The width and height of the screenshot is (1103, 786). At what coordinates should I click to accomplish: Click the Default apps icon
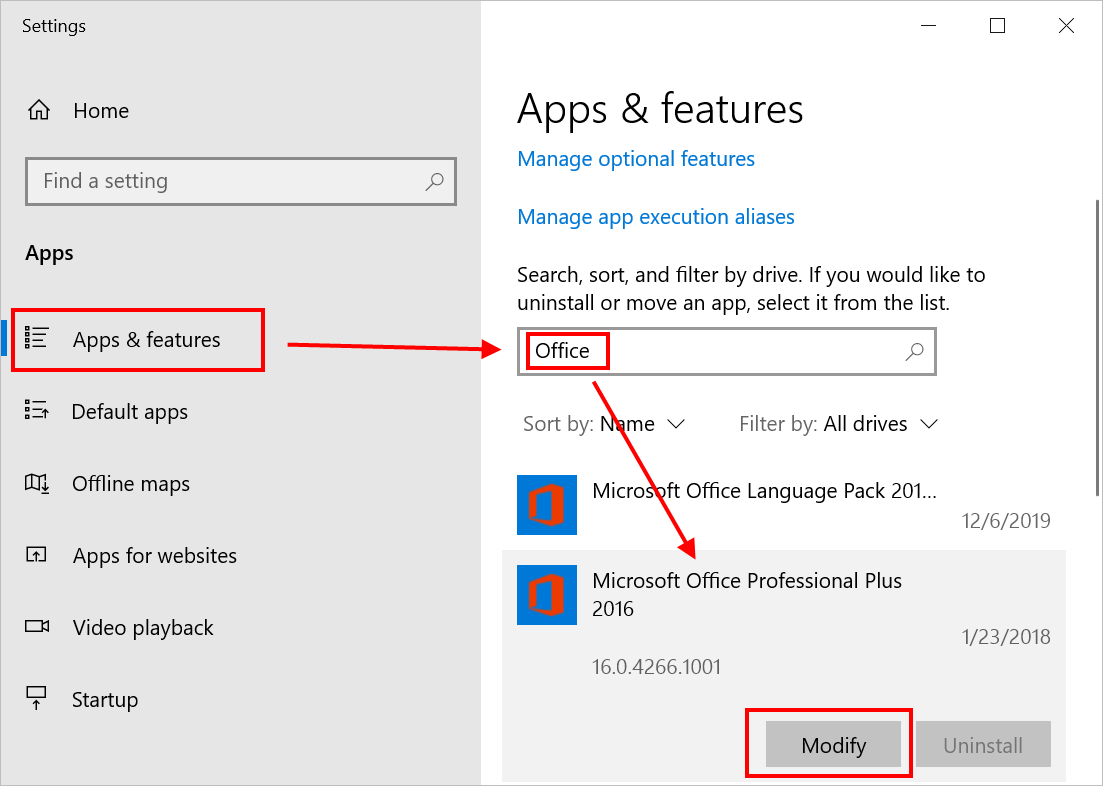37,412
